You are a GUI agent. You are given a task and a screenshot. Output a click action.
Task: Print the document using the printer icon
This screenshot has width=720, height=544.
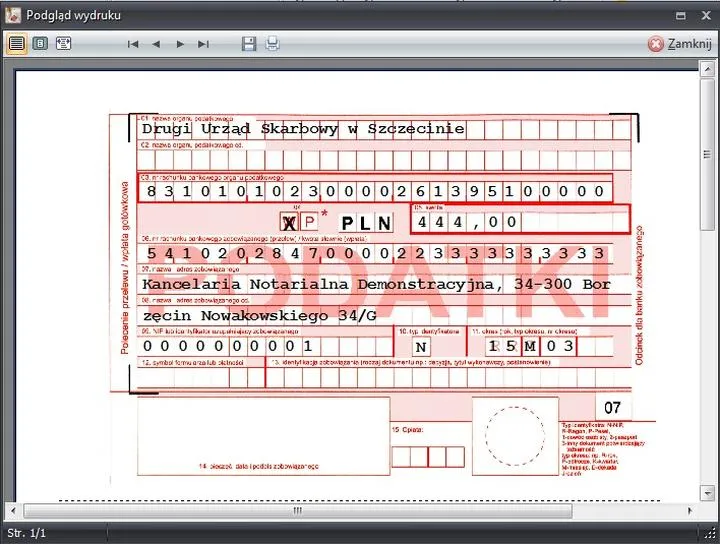[272, 44]
